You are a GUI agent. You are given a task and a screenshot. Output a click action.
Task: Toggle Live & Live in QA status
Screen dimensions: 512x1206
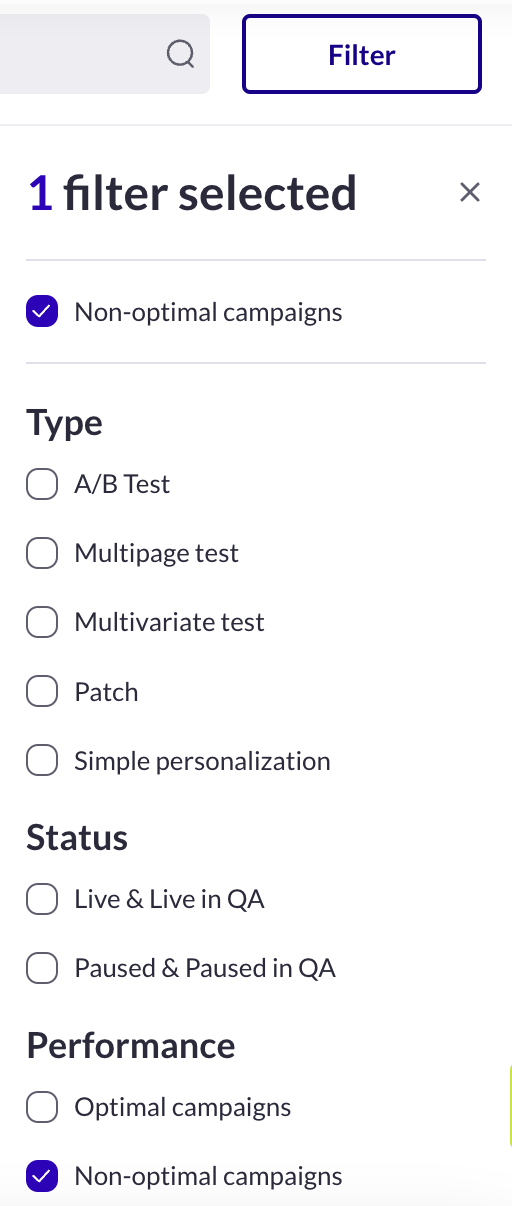pyautogui.click(x=42, y=899)
